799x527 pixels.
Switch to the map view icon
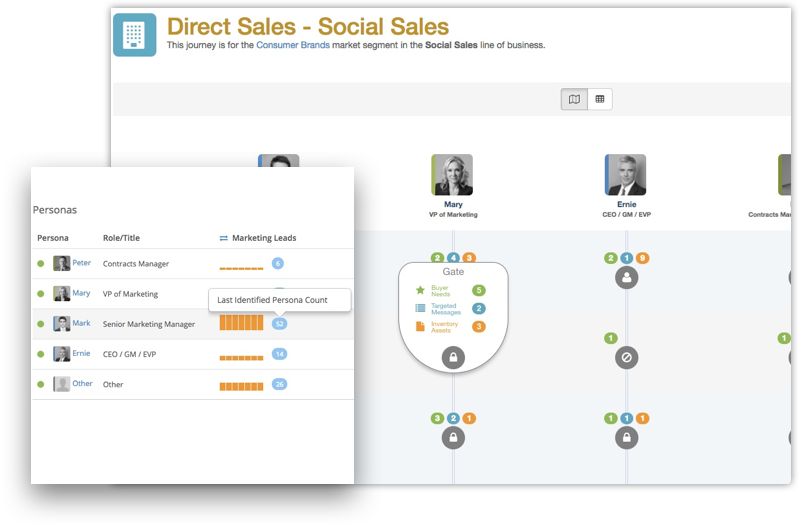coord(574,99)
